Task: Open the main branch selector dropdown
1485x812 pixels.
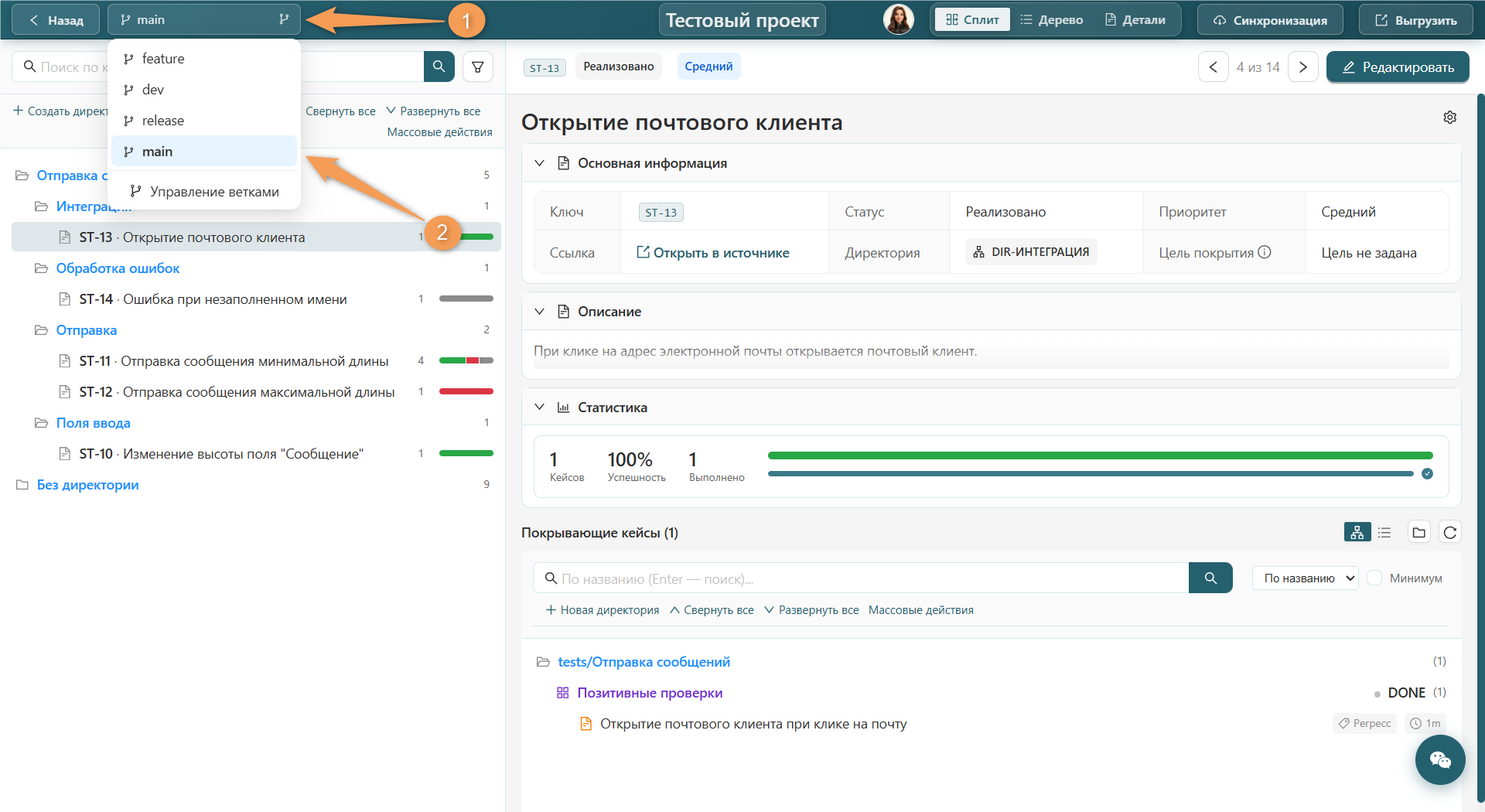Action: [x=204, y=19]
